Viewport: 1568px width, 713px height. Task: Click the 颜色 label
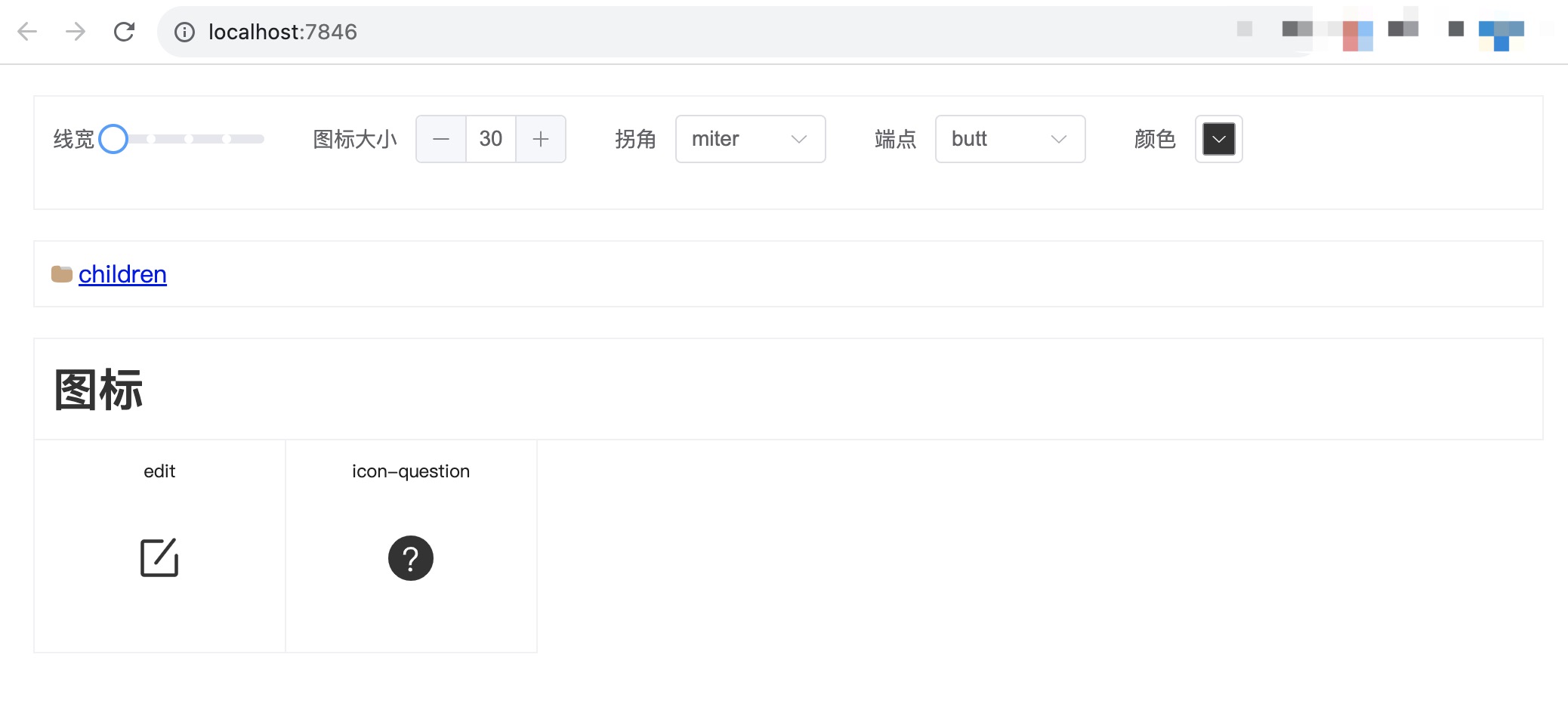[x=1156, y=139]
